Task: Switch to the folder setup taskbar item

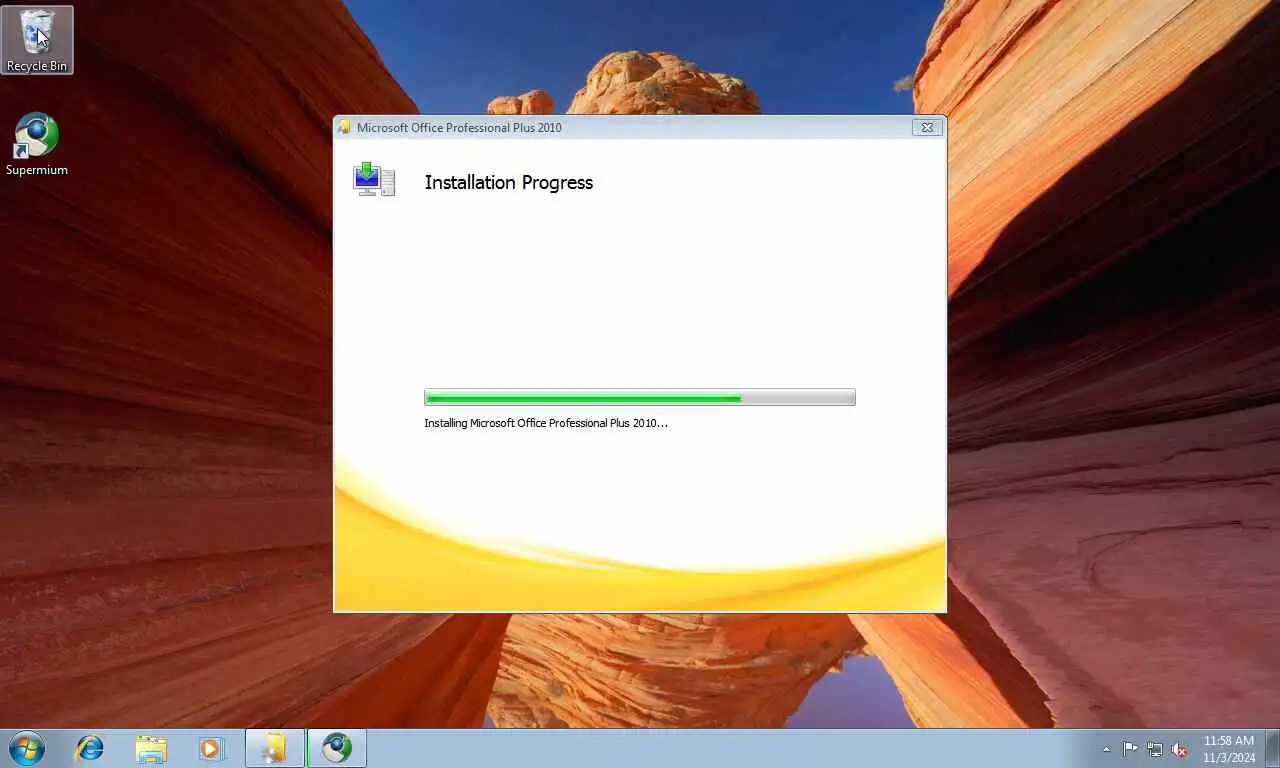Action: pyautogui.click(x=275, y=748)
